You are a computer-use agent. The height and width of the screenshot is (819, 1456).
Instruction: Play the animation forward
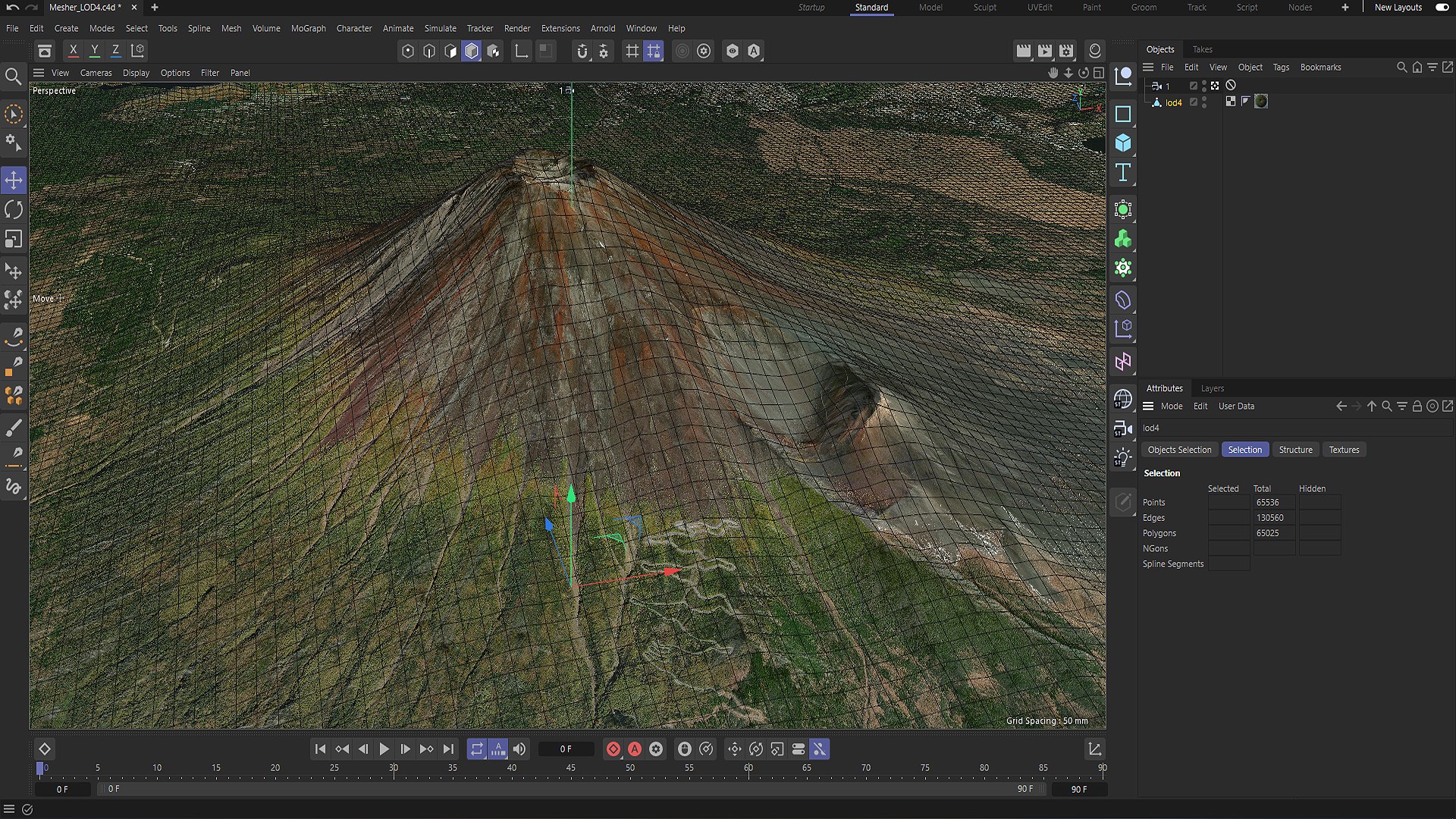point(384,749)
